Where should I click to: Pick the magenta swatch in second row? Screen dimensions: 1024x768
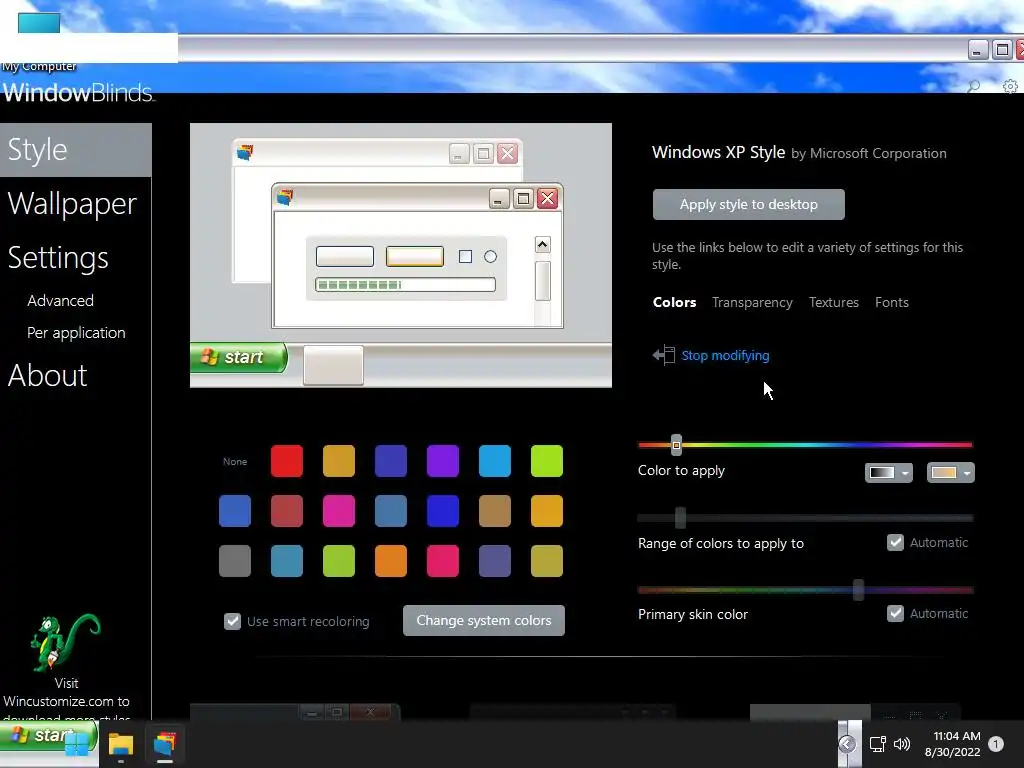(x=339, y=511)
